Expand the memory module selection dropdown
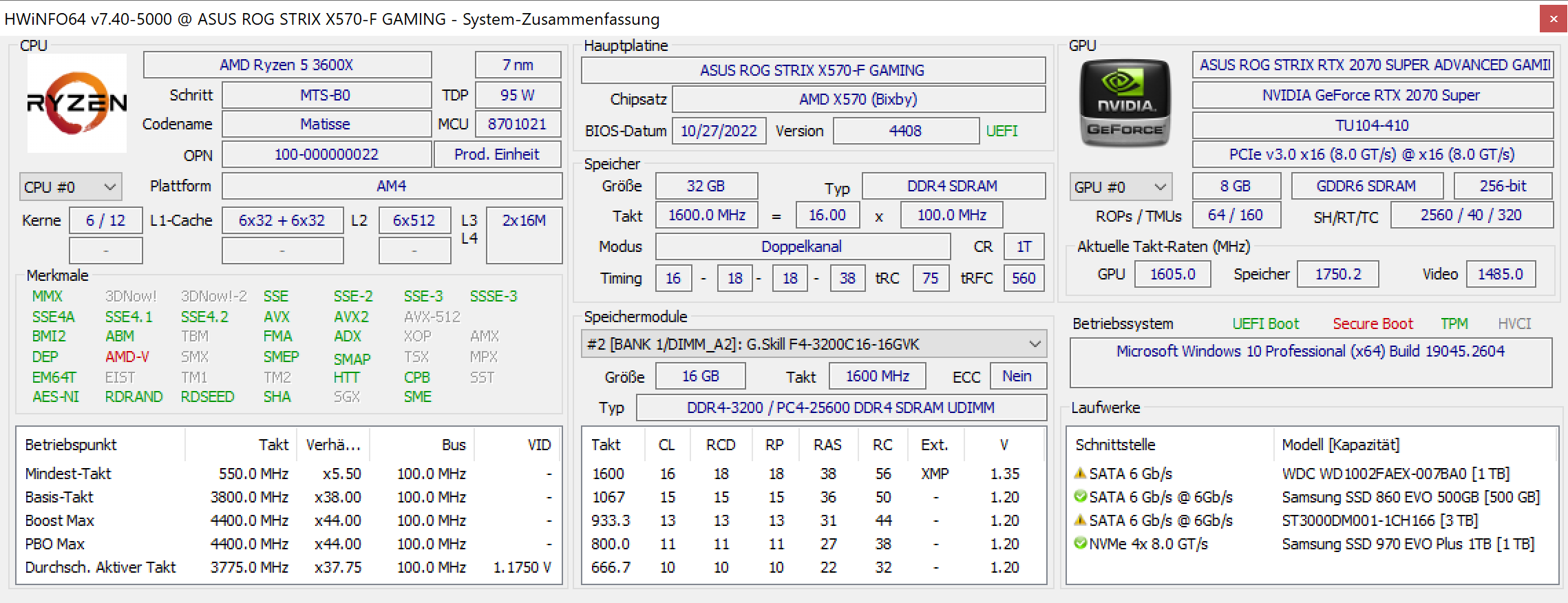The image size is (1568, 603). (814, 344)
